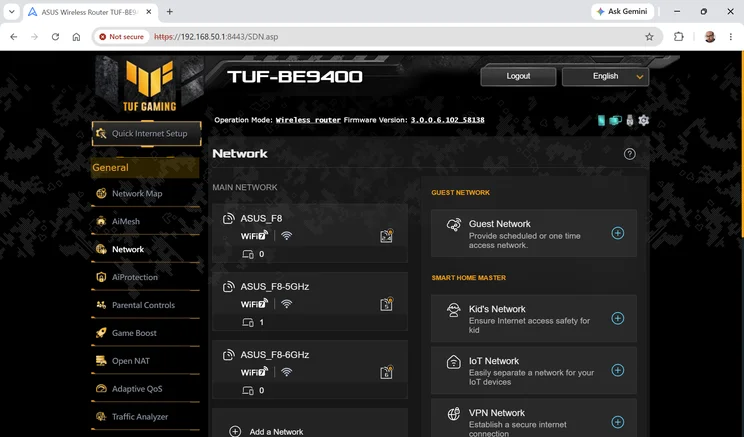The image size is (744, 437).
Task: Open Game Boost page
Action: point(134,333)
